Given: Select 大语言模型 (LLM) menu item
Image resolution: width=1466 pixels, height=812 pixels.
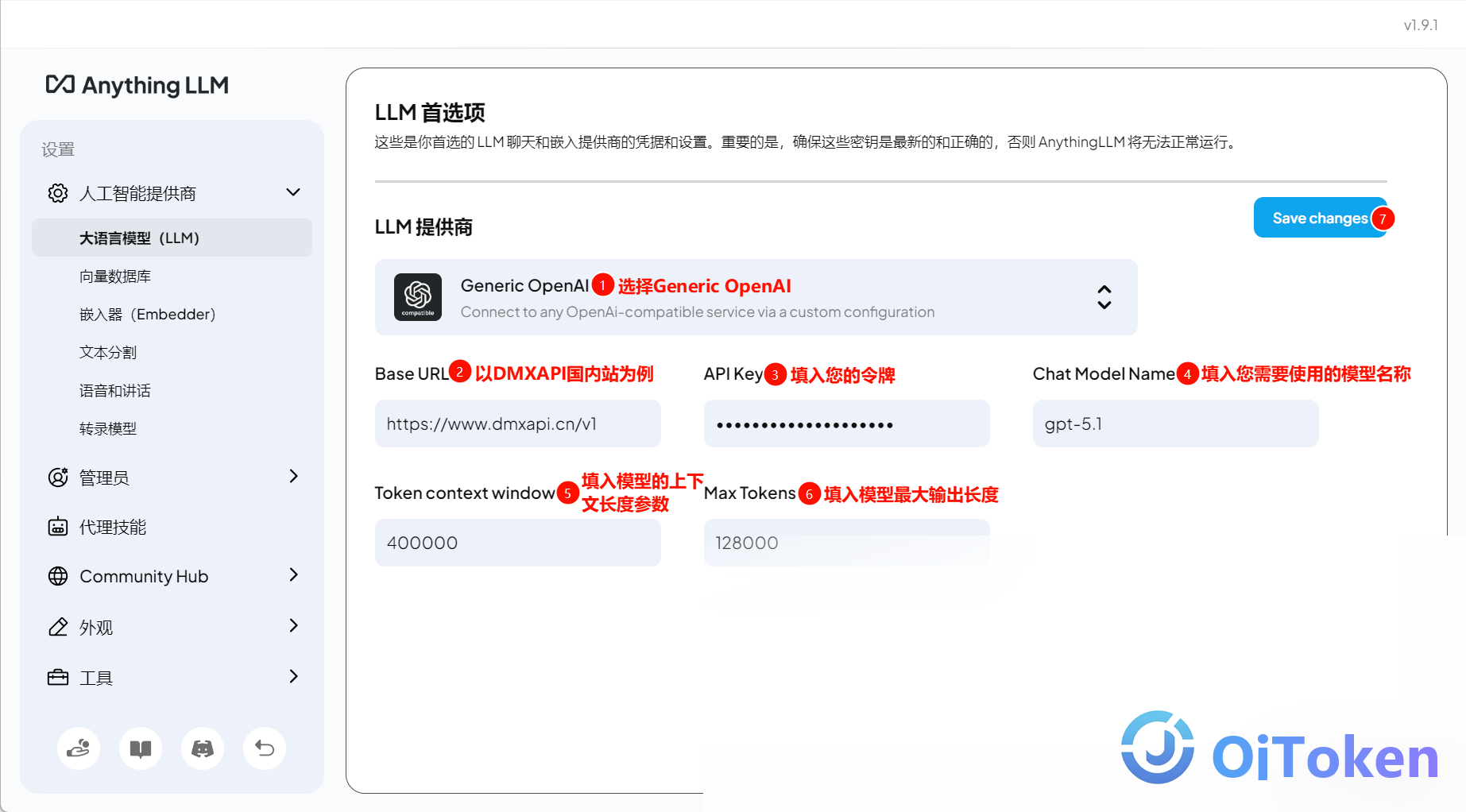Looking at the screenshot, I should [172, 238].
